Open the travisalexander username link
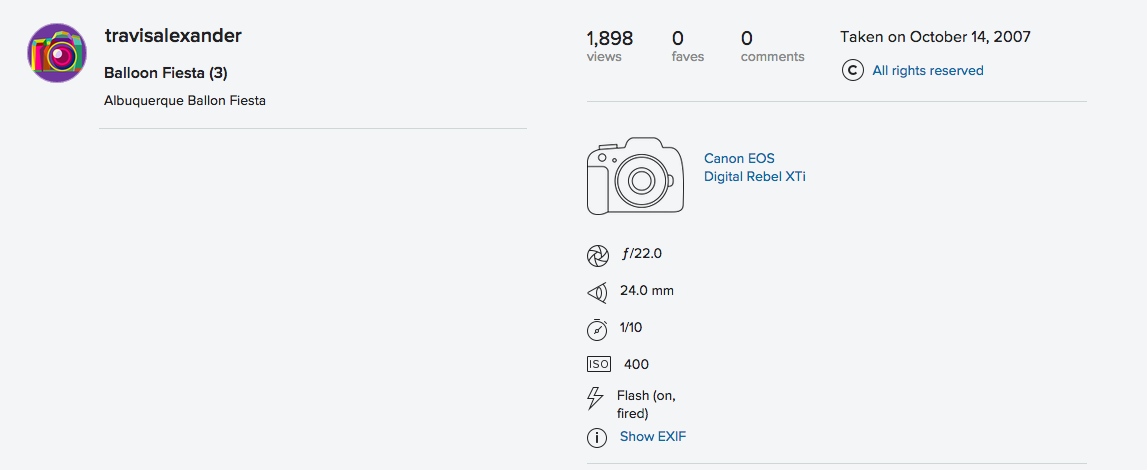1147x470 pixels. click(x=173, y=35)
